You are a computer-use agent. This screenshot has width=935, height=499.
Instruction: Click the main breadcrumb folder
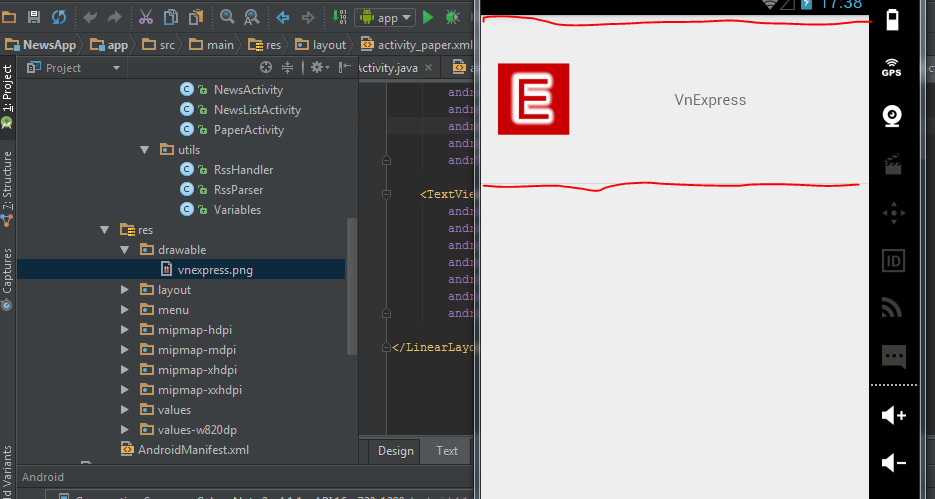pos(212,45)
